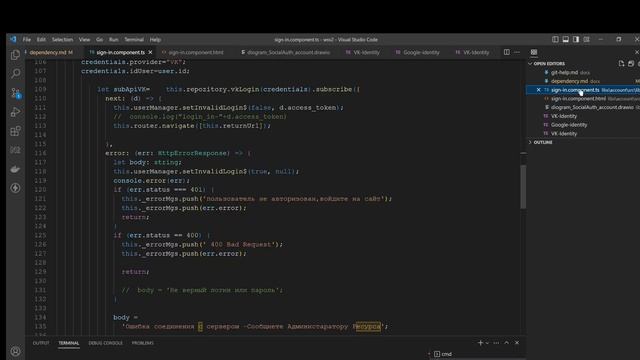This screenshot has height=360, width=640.
Task: Open the Extensions view
Action: click(x=15, y=131)
